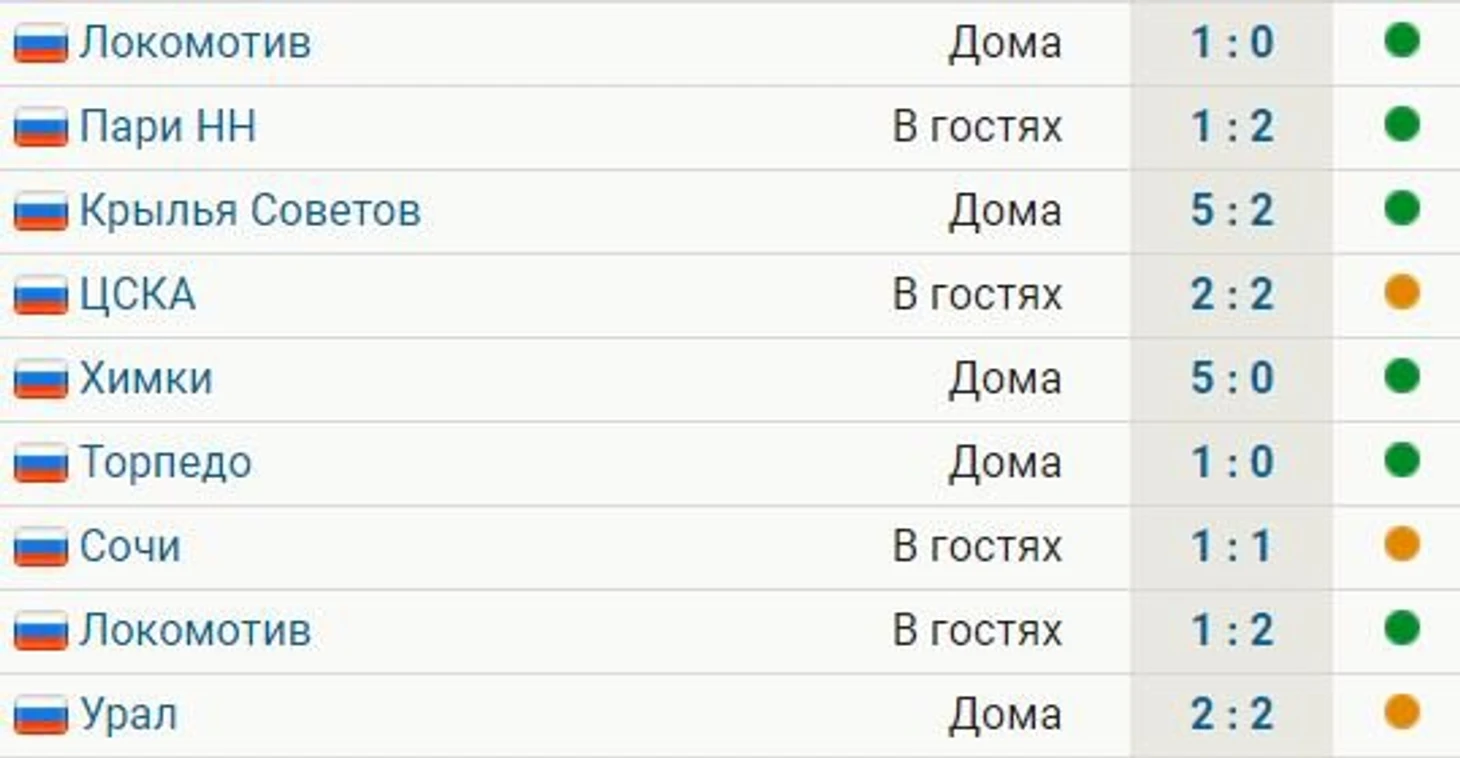
Task: Click the orange draw dot for Сочи
Action: pyautogui.click(x=1402, y=545)
